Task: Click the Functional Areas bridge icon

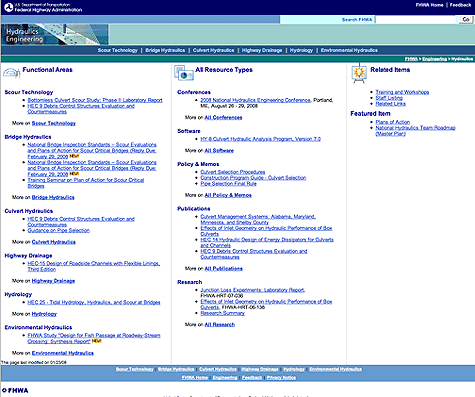Action: pyautogui.click(x=12, y=72)
